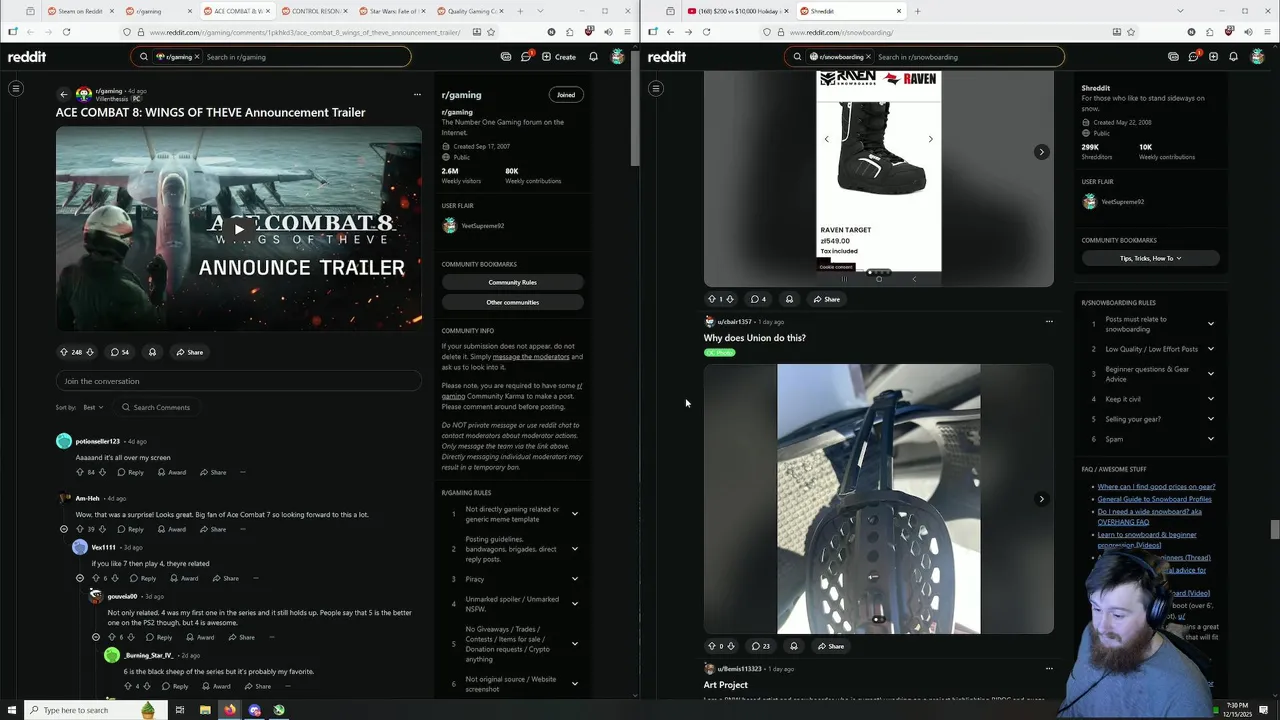
Task: Share the Raven boot post
Action: click(826, 299)
